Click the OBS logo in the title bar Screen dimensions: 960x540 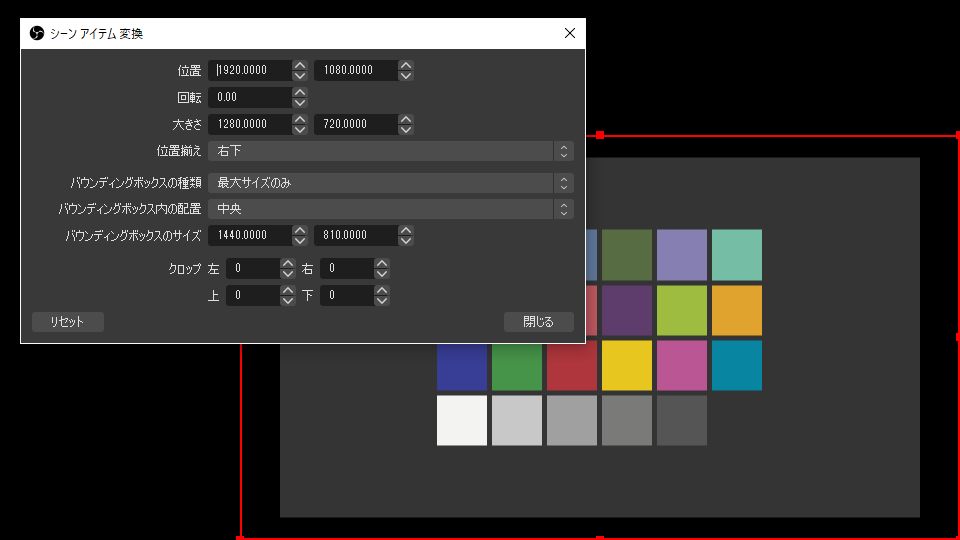[36, 33]
